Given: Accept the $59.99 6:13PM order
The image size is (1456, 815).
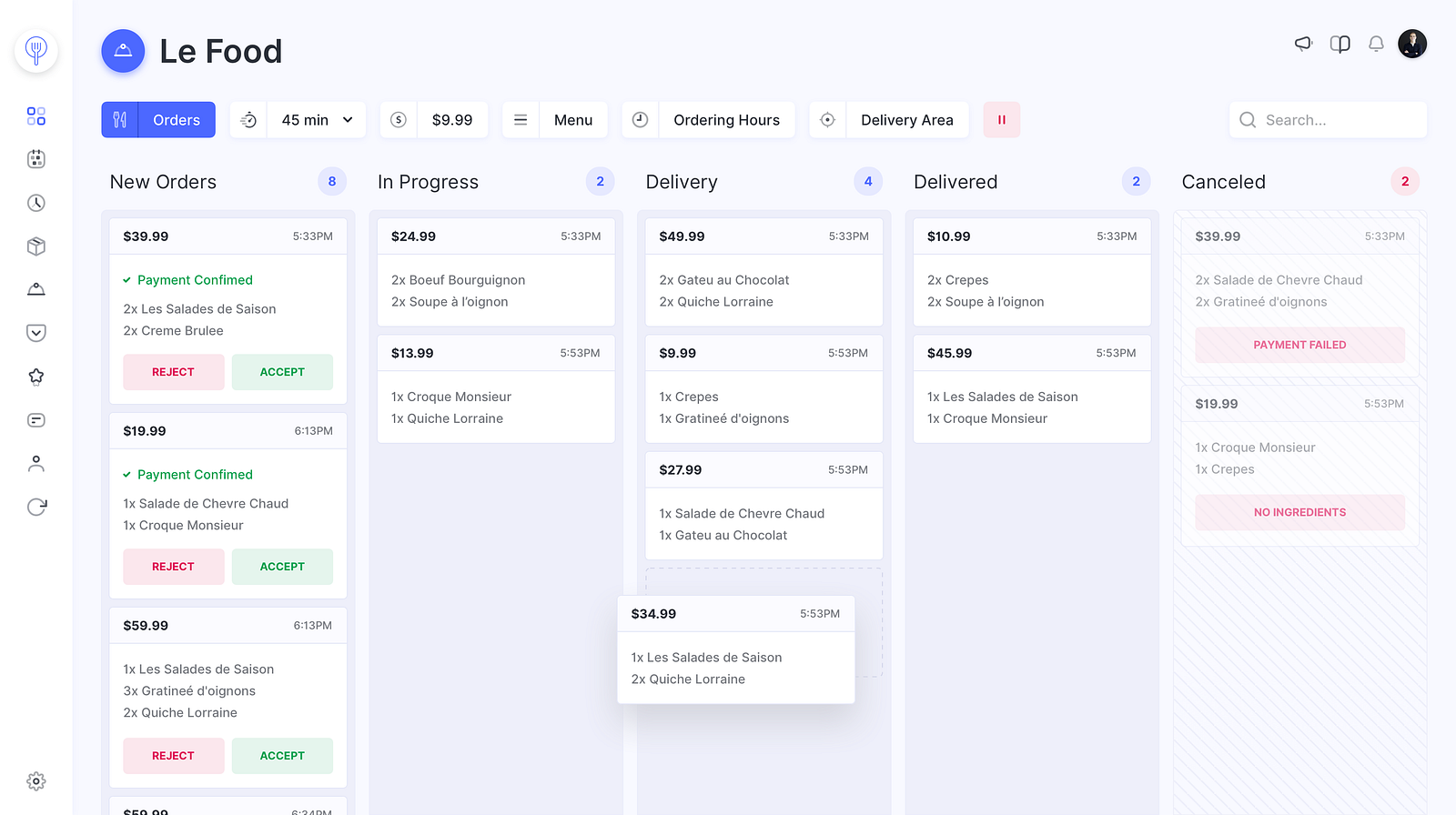Looking at the screenshot, I should 282,756.
